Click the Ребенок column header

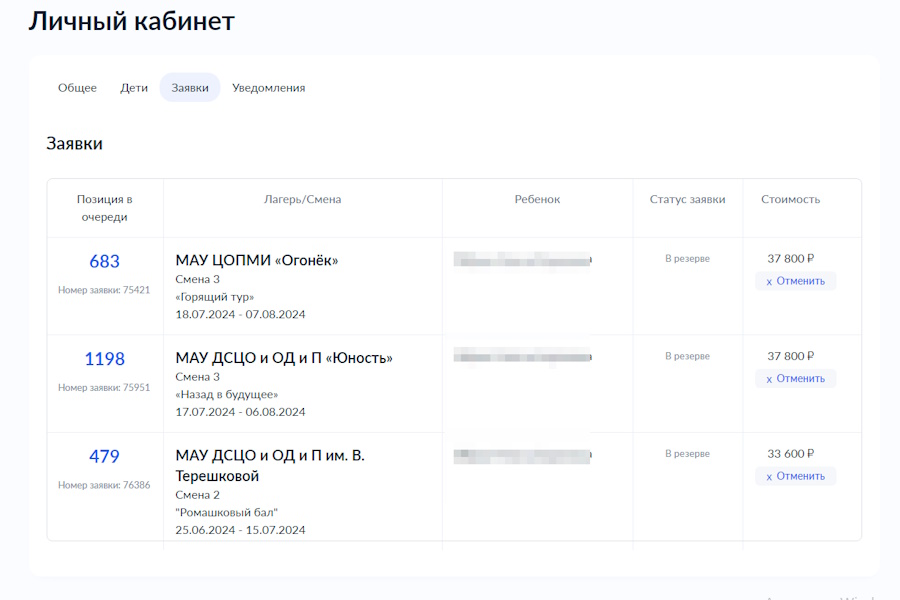[537, 199]
